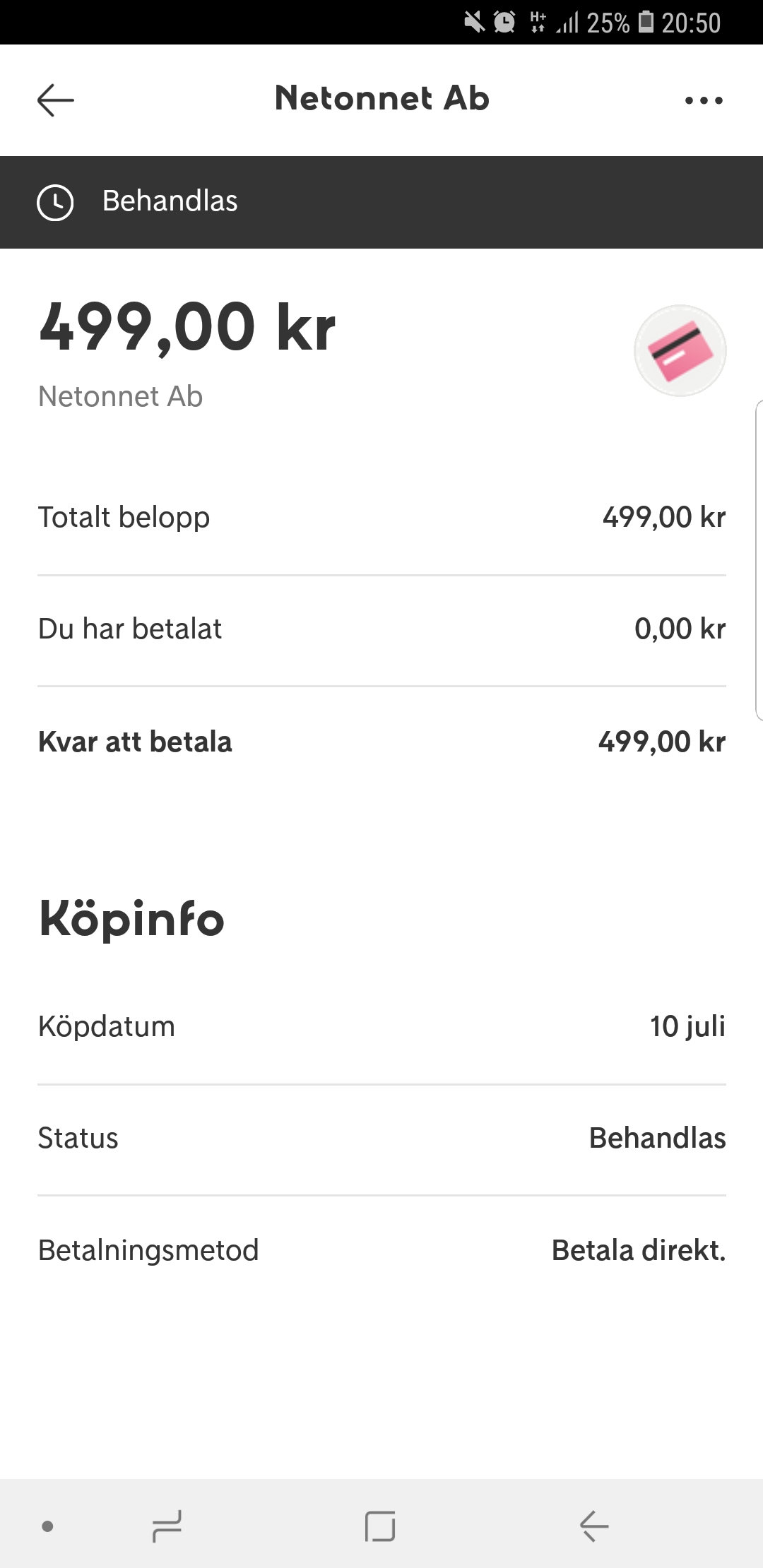
Task: Tap the large 499,00 kr amount
Action: [x=187, y=328]
